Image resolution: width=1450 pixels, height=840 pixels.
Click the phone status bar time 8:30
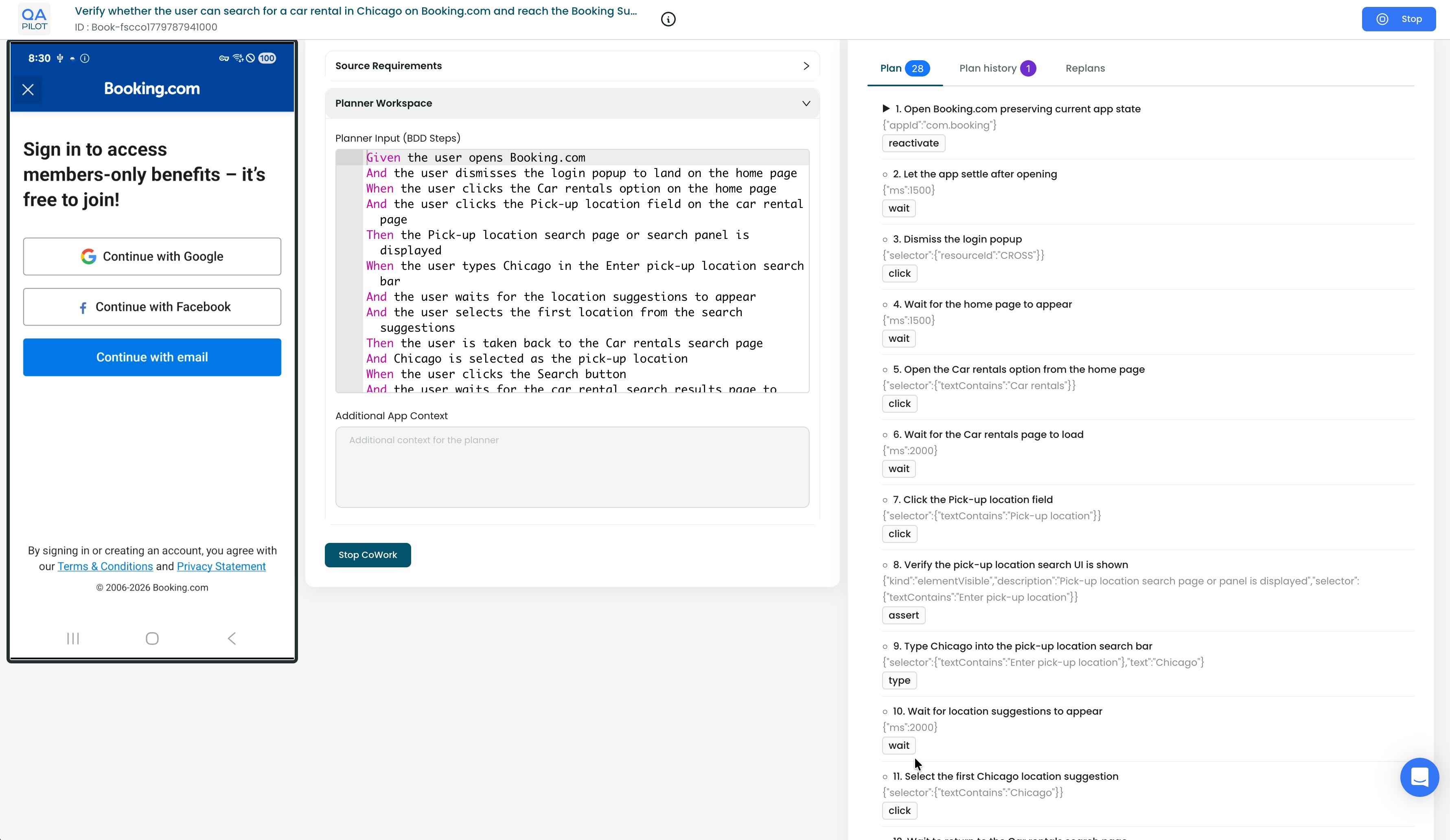pyautogui.click(x=39, y=58)
